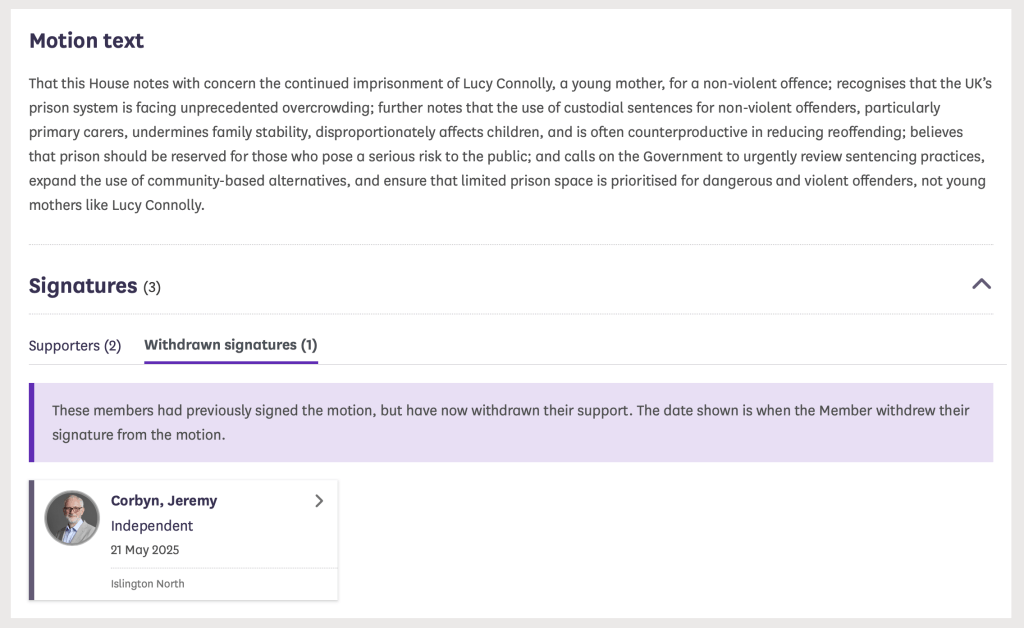Click the Islington North constituency label
This screenshot has width=1024, height=628.
(147, 584)
